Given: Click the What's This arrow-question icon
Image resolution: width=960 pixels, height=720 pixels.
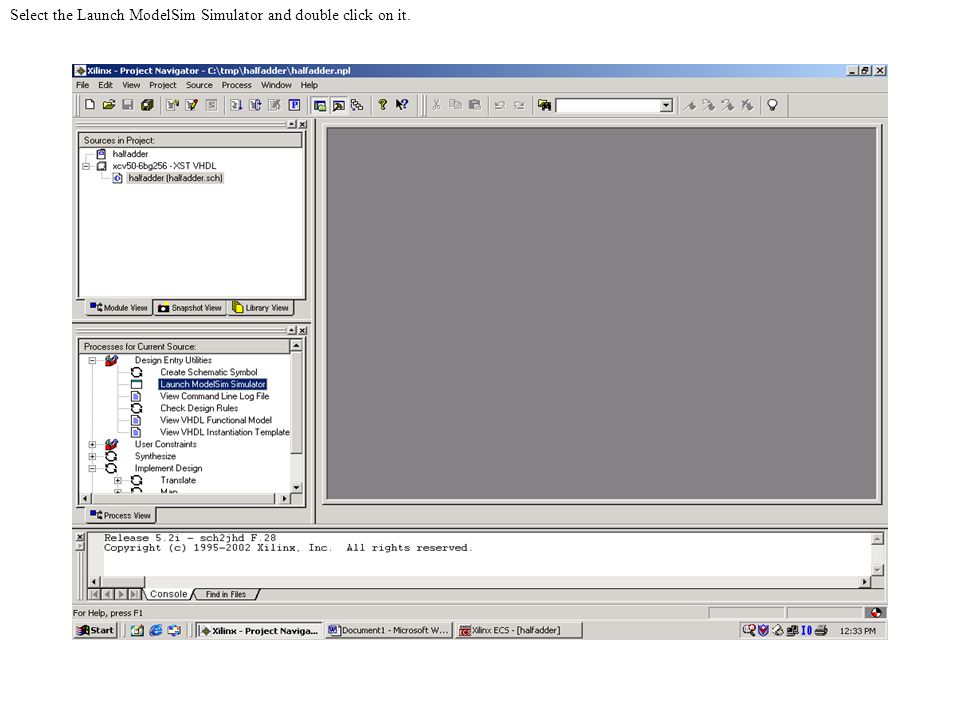Looking at the screenshot, I should click(402, 105).
